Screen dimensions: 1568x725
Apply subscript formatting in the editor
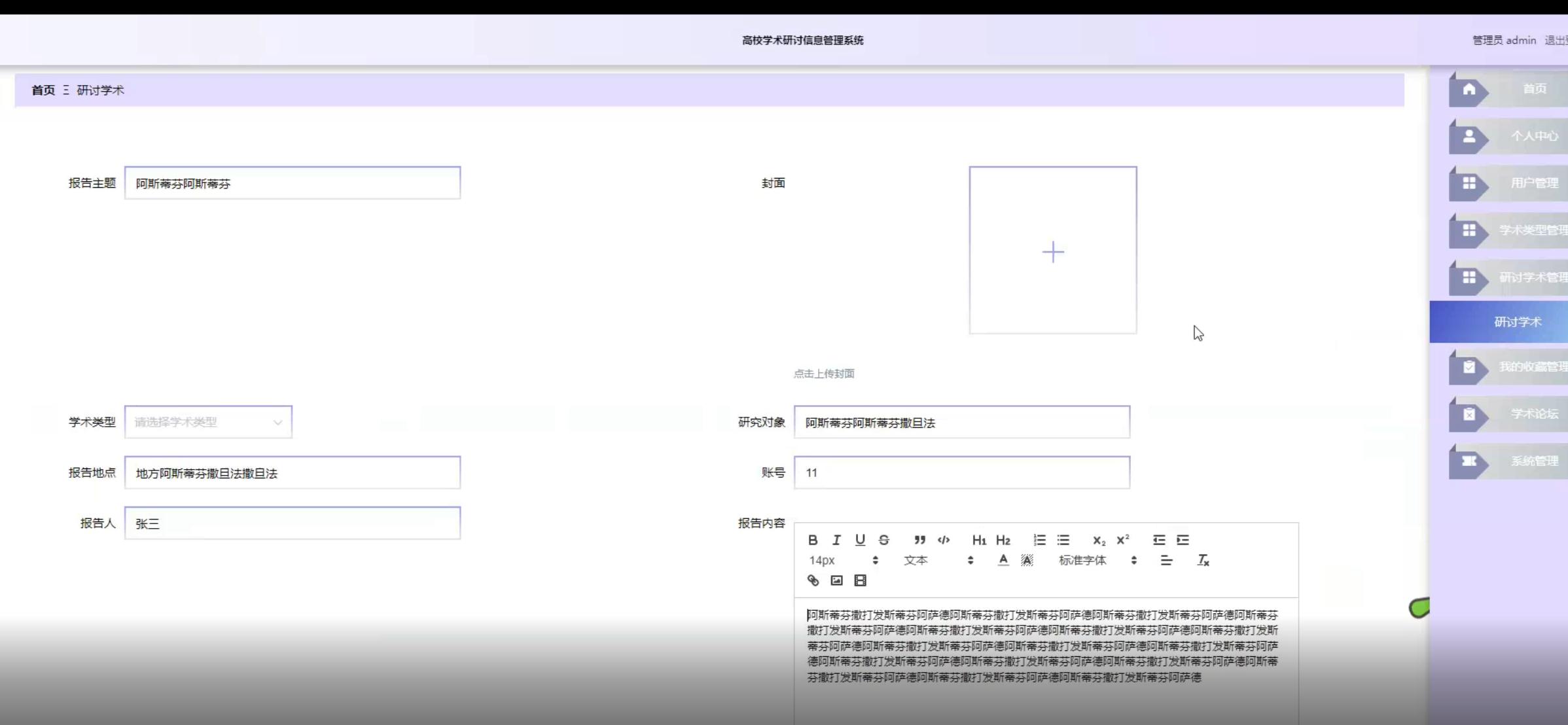[x=1099, y=540]
